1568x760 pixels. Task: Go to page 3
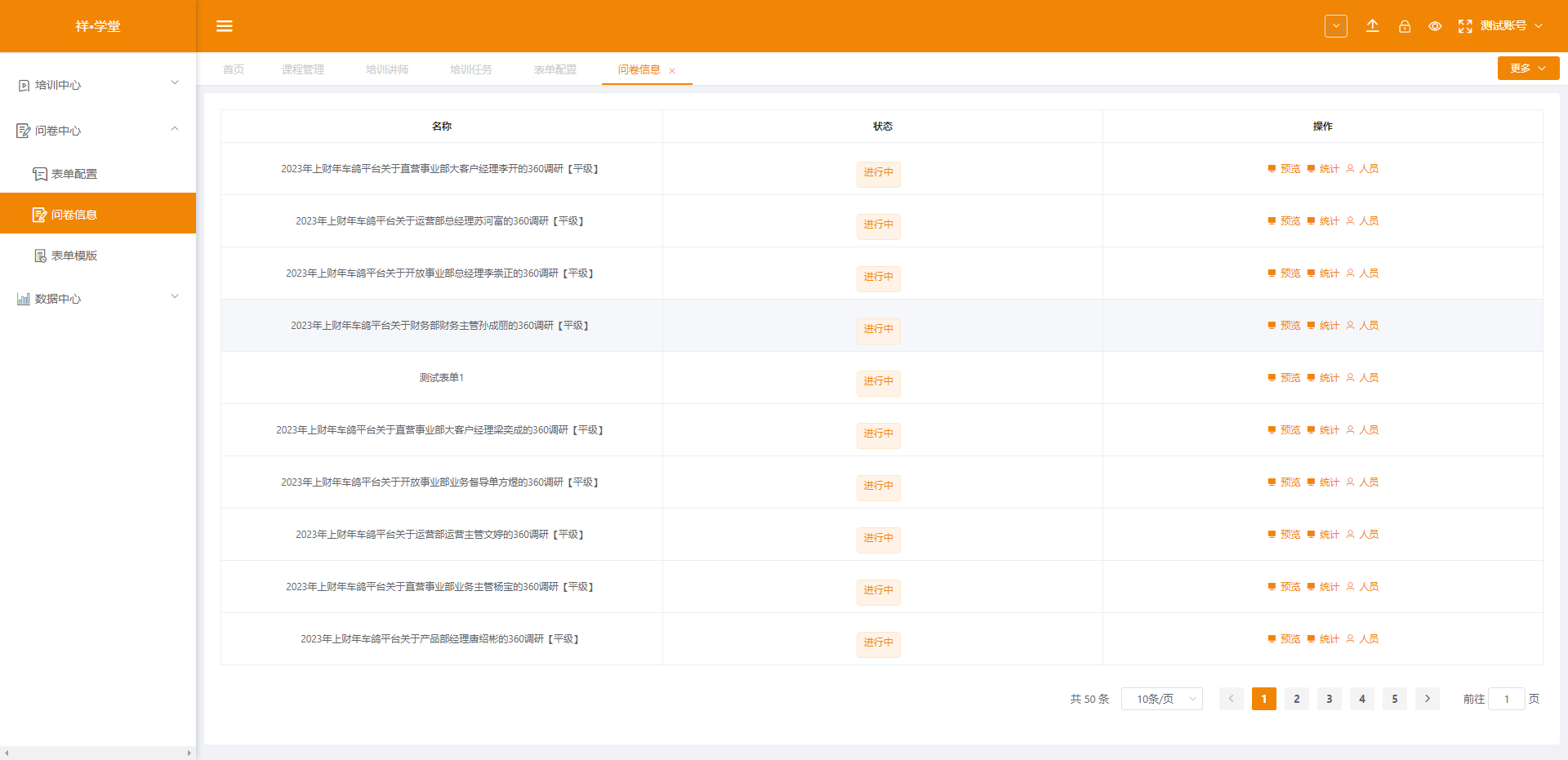click(x=1330, y=699)
